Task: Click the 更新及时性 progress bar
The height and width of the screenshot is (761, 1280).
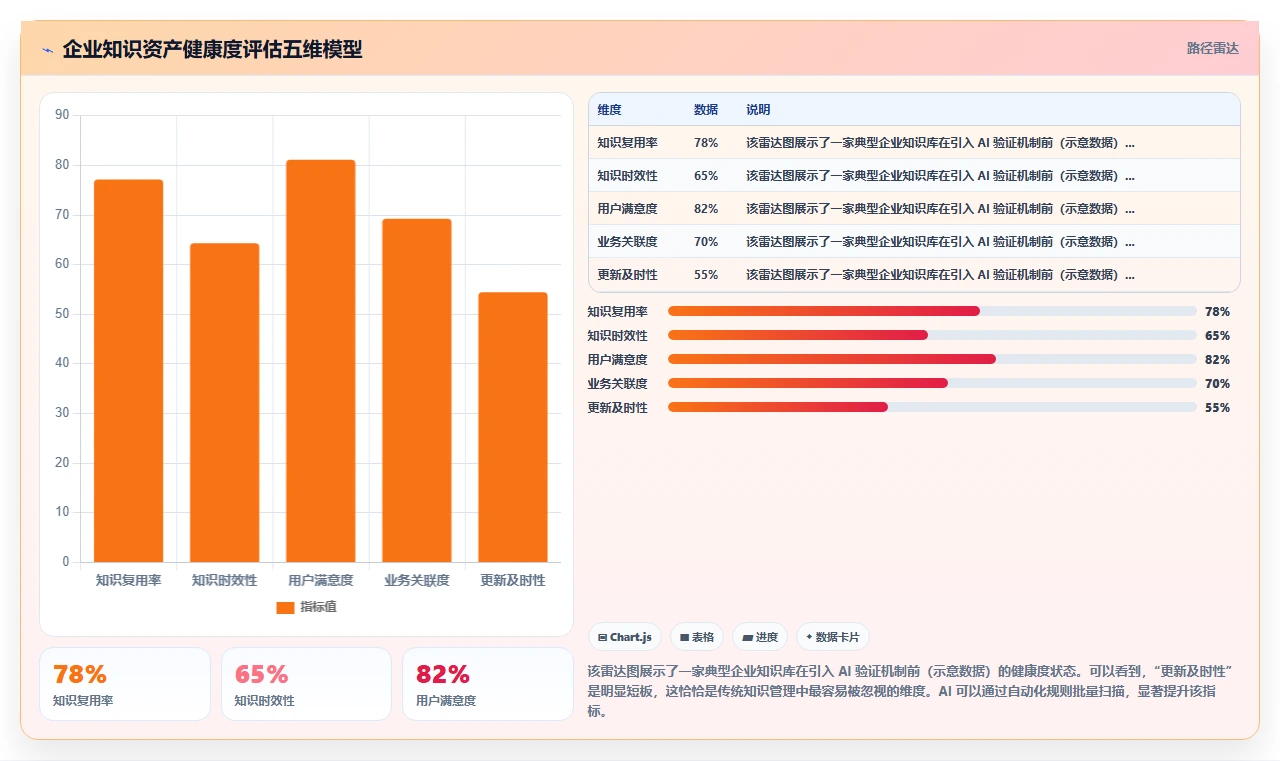Action: click(932, 407)
